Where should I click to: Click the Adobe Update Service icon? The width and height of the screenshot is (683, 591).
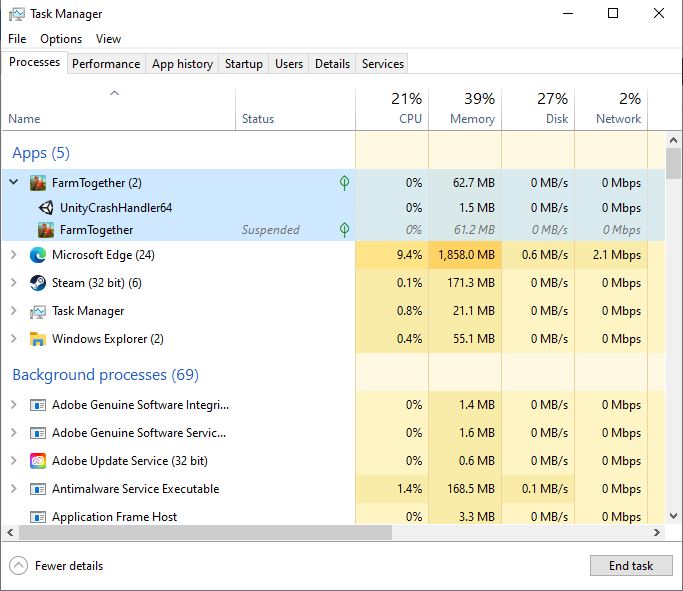click(x=38, y=461)
